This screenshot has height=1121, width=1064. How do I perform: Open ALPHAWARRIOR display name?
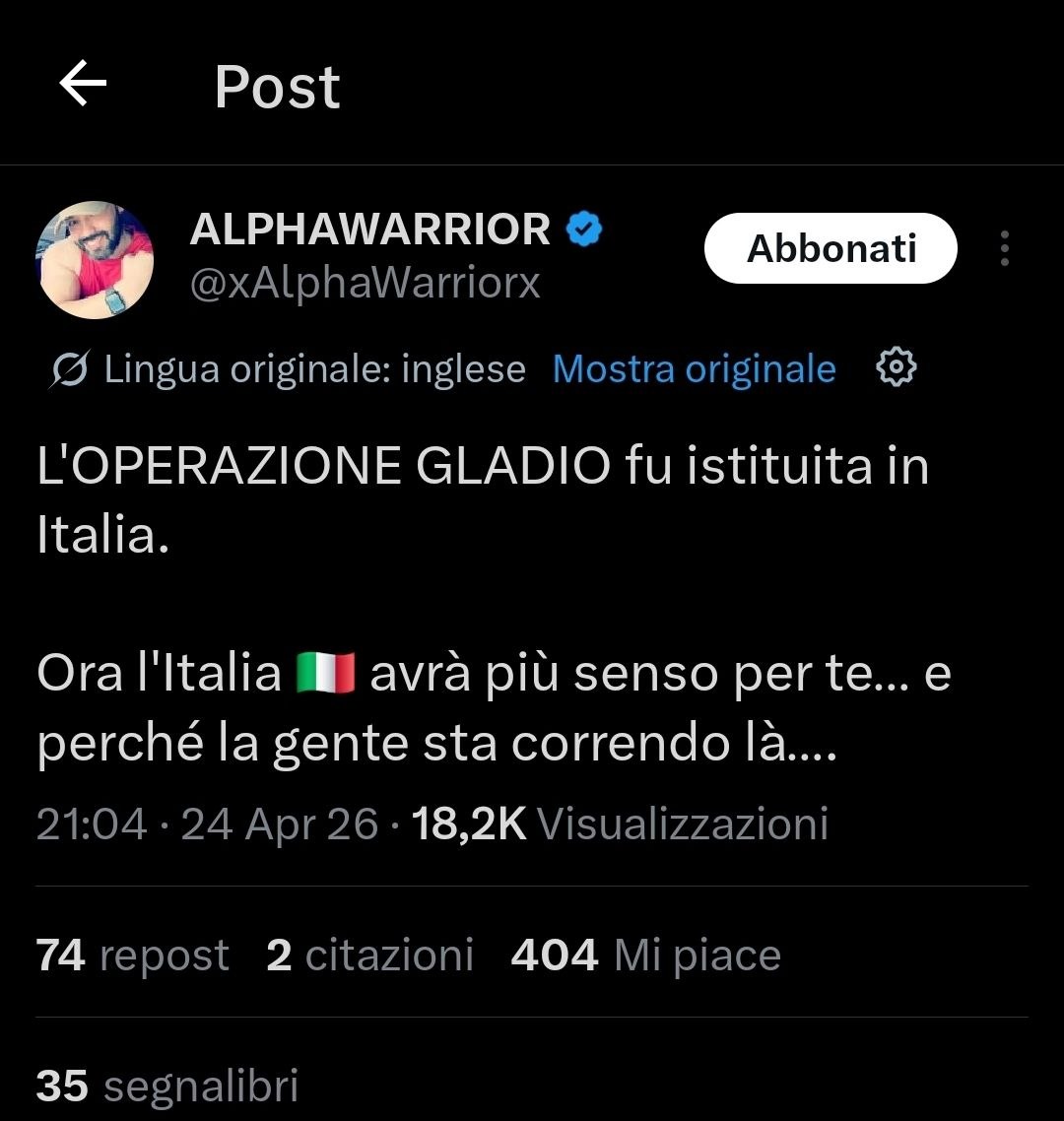click(x=369, y=230)
